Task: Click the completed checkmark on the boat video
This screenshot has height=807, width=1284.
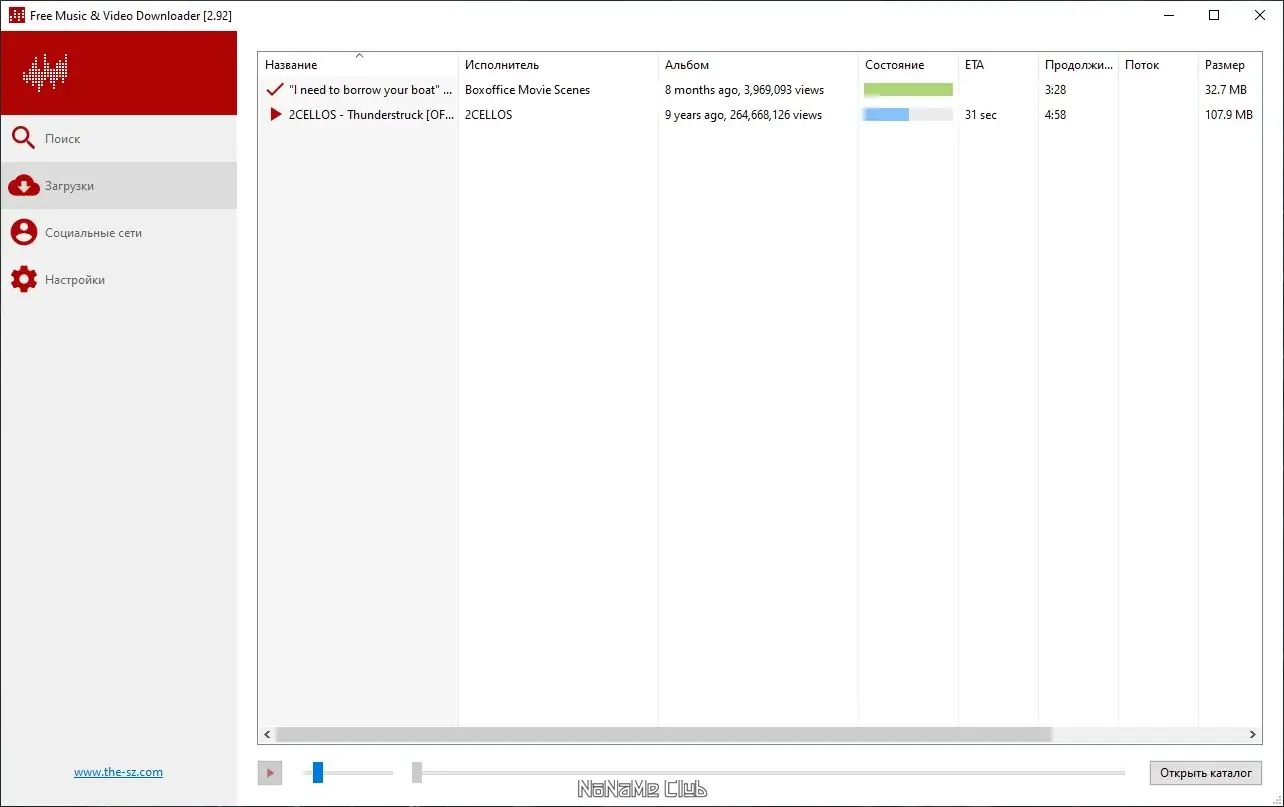Action: [x=275, y=89]
